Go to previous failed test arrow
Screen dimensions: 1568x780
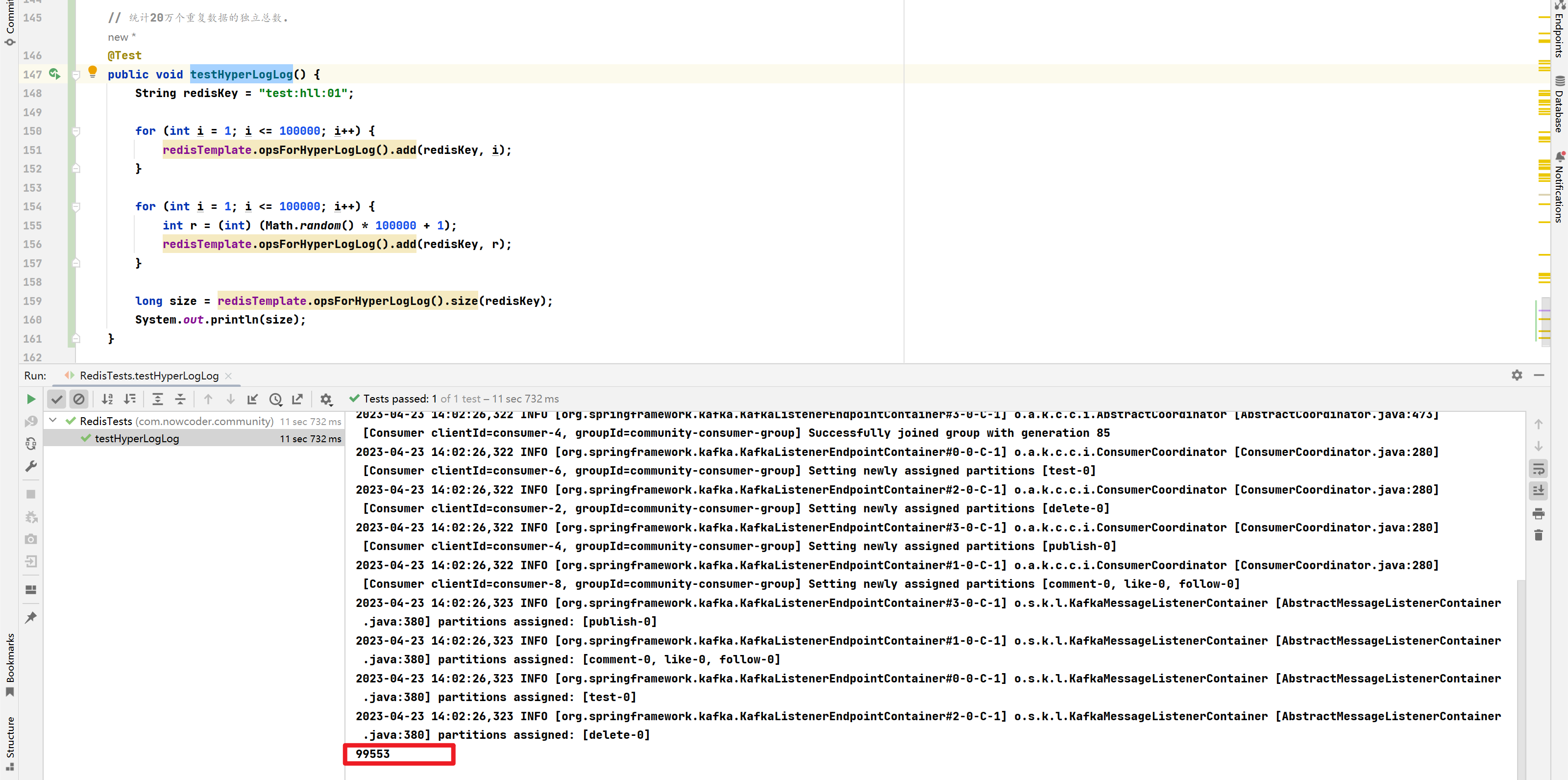[208, 399]
